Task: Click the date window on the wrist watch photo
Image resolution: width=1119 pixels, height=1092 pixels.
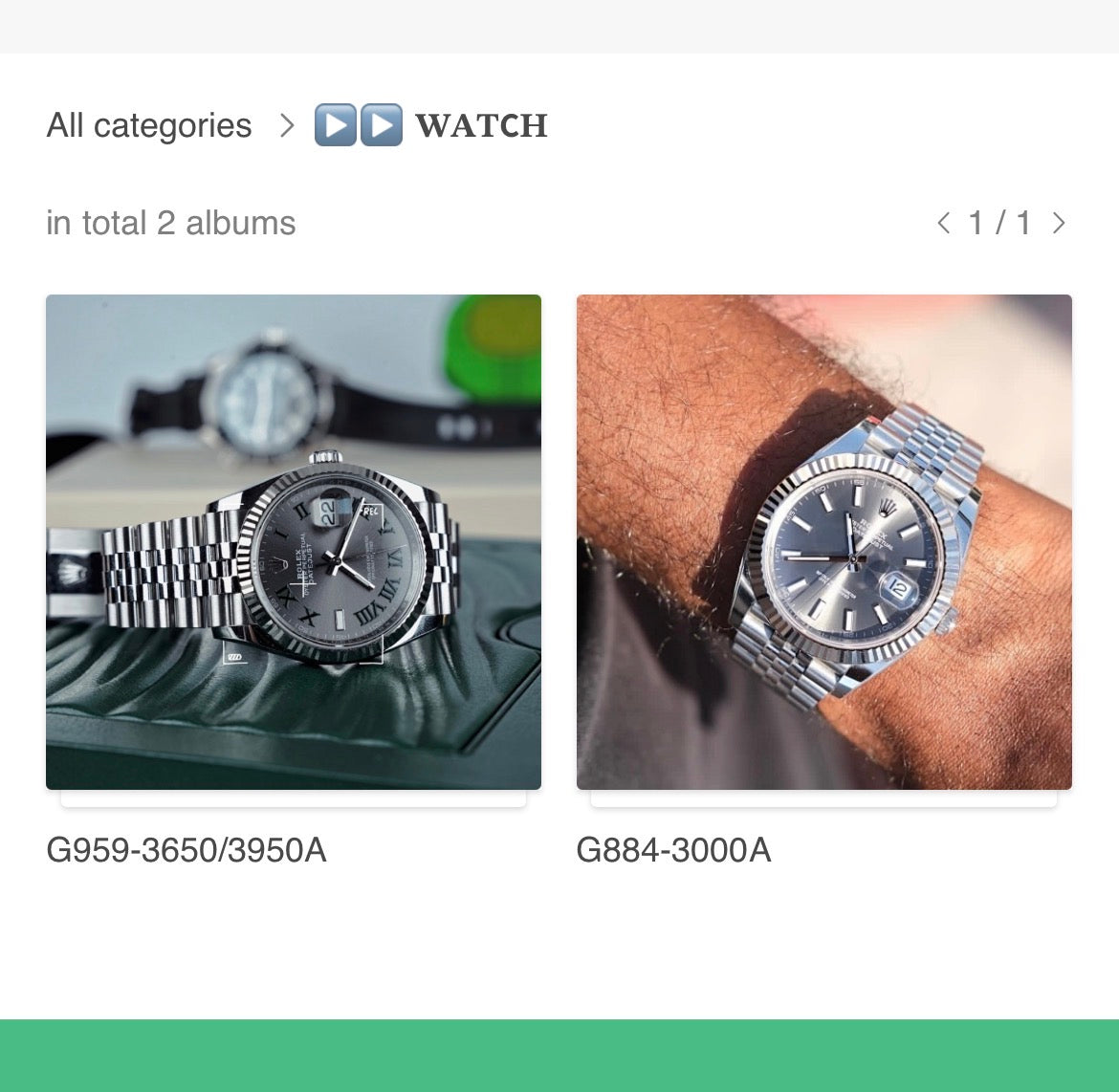Action: (898, 588)
